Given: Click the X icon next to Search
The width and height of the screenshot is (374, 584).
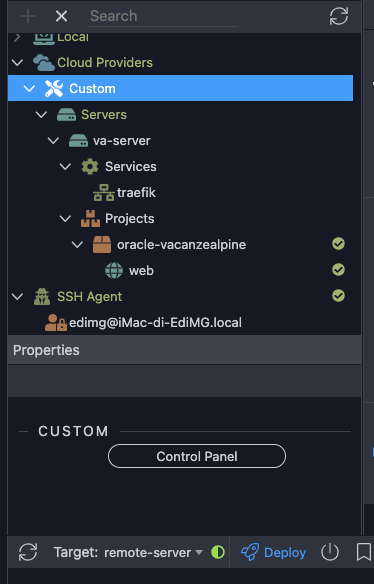Looking at the screenshot, I should tap(61, 16).
